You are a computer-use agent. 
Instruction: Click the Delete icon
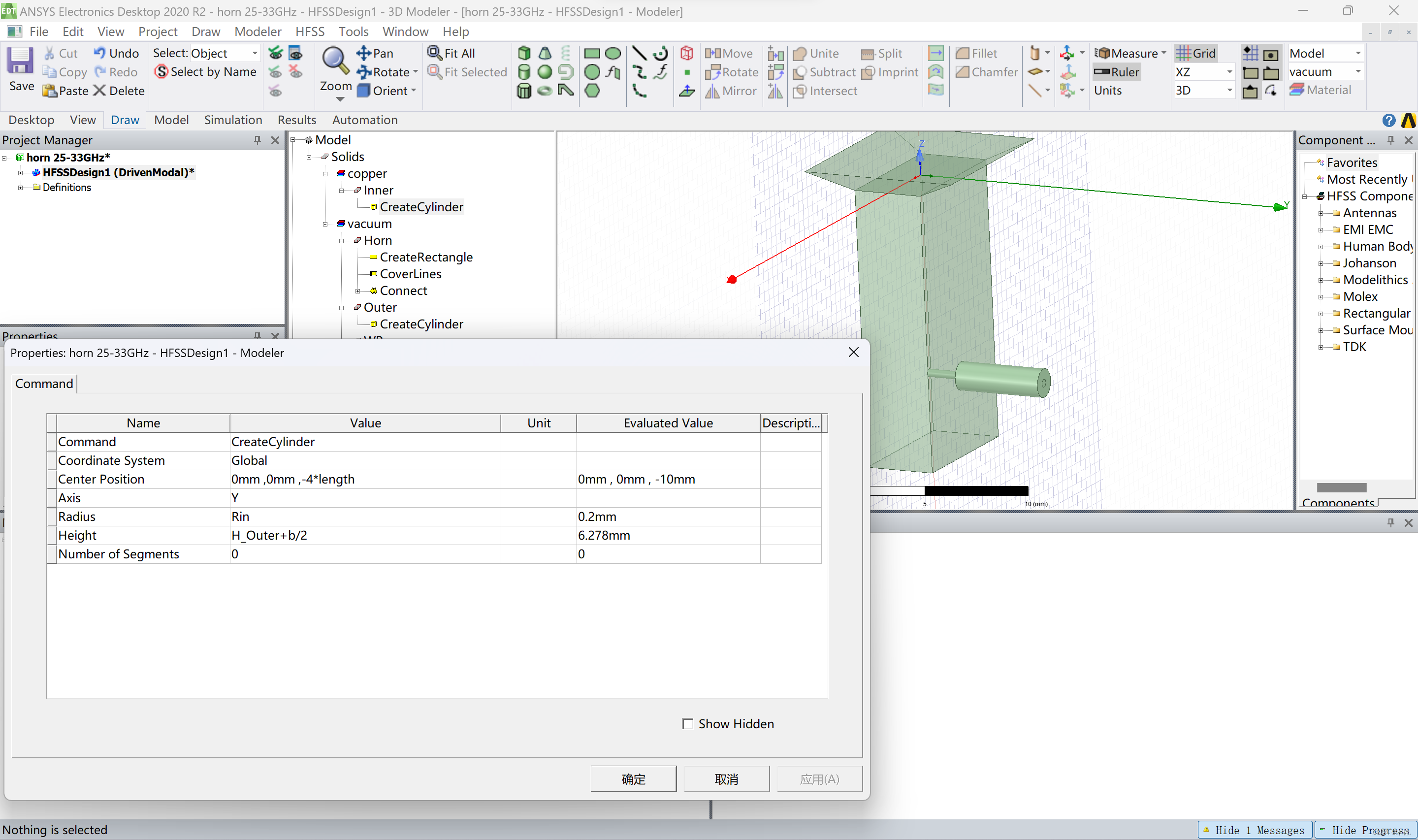pyautogui.click(x=99, y=91)
